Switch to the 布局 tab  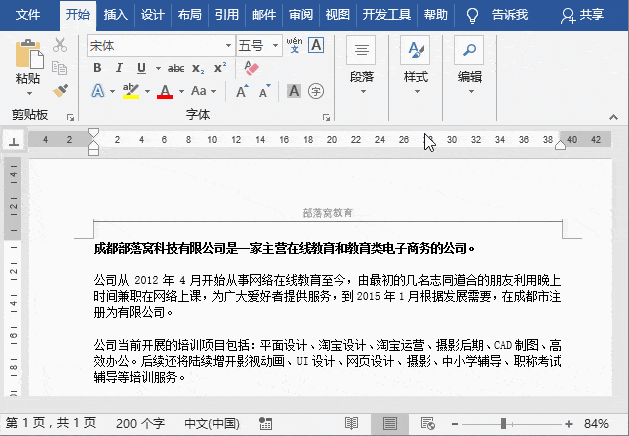[x=189, y=15]
